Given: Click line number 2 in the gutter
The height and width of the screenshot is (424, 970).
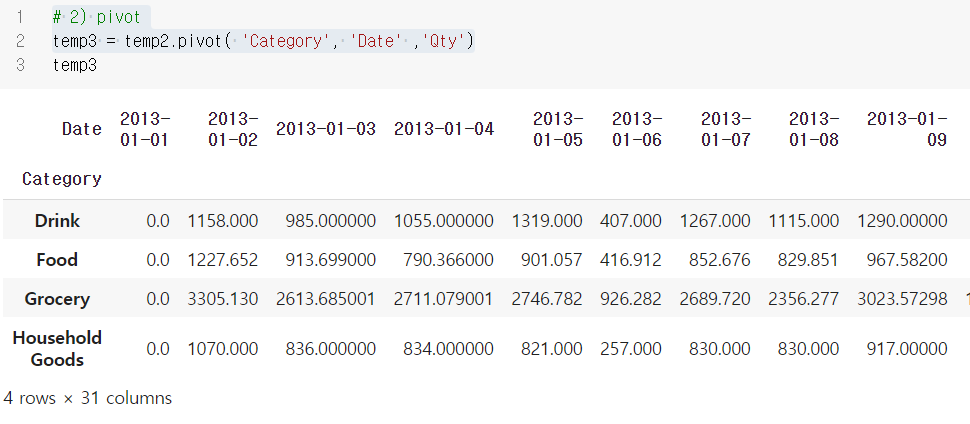Looking at the screenshot, I should 20,41.
